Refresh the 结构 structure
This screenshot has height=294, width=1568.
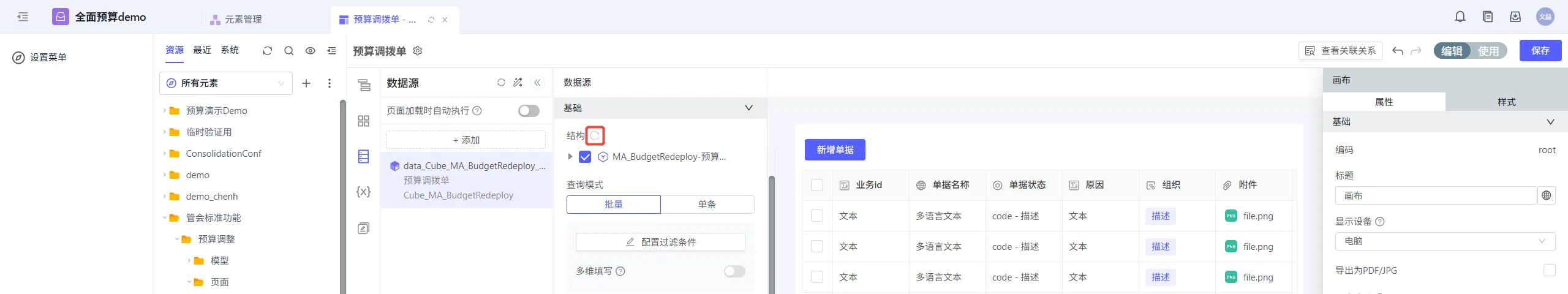tap(595, 135)
